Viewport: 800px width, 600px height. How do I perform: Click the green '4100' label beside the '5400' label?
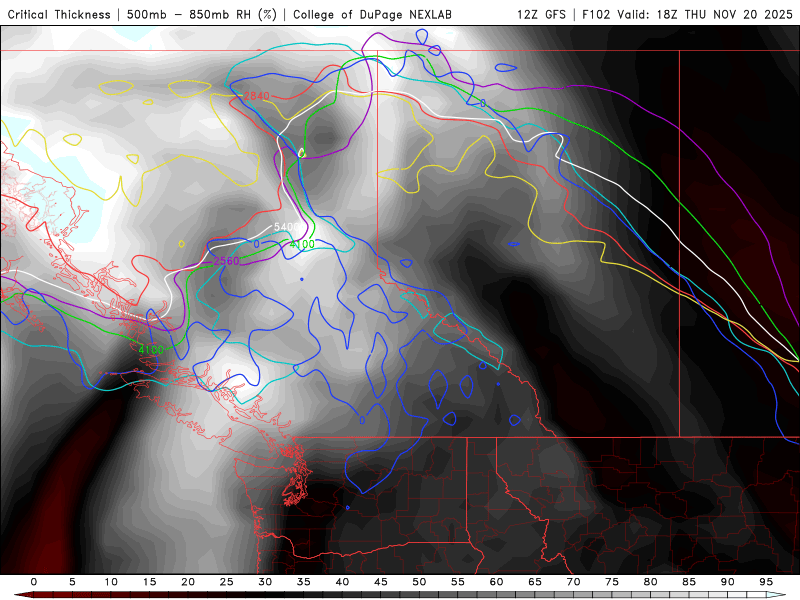(x=302, y=244)
